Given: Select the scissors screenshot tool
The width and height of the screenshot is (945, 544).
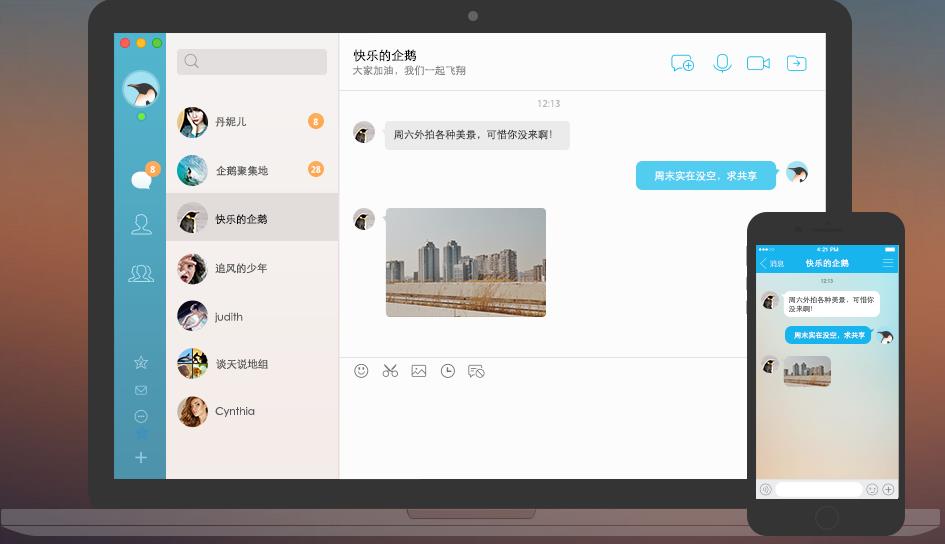Looking at the screenshot, I should point(390,371).
